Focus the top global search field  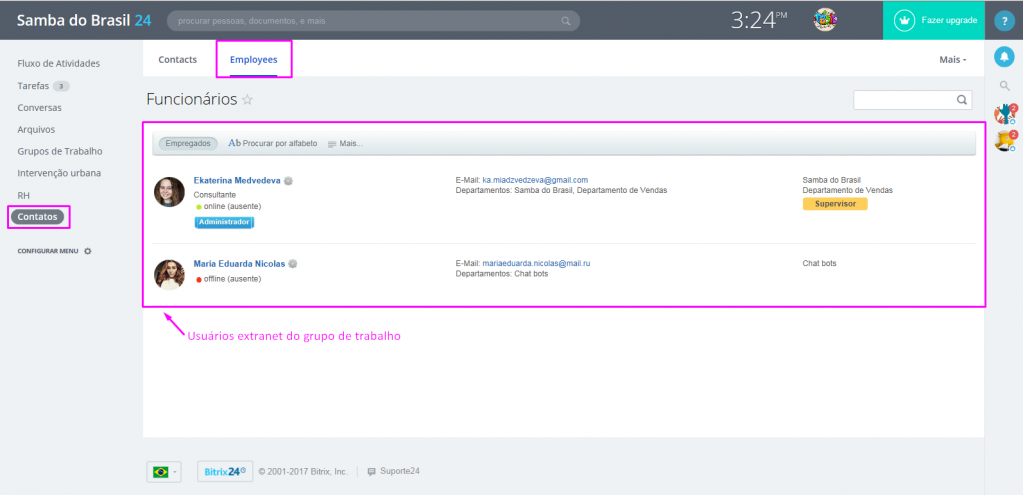click(373, 21)
